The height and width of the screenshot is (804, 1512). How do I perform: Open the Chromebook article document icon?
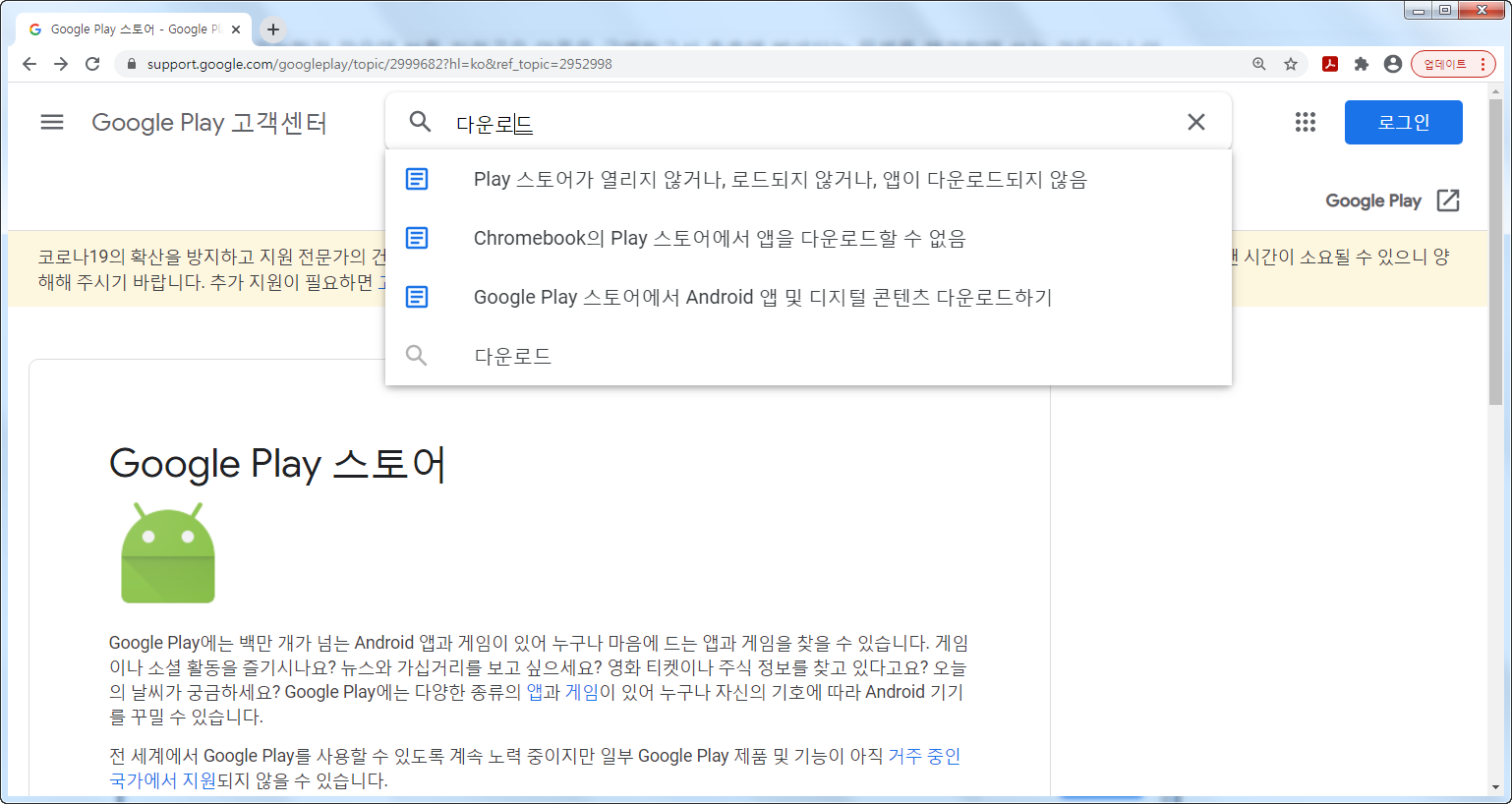(417, 238)
